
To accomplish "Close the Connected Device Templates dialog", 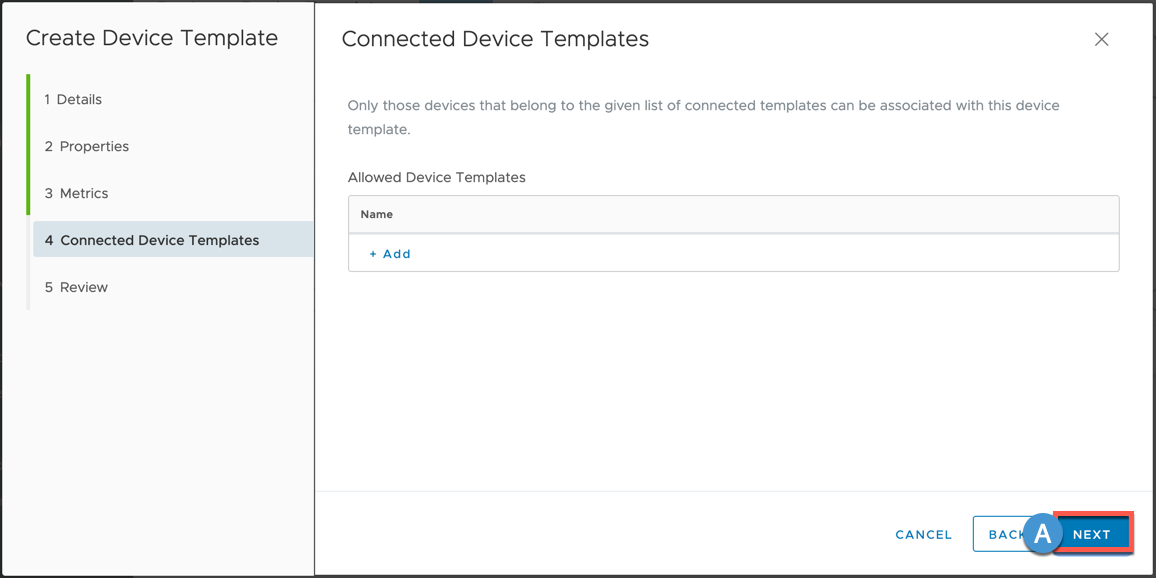I will [x=1101, y=40].
